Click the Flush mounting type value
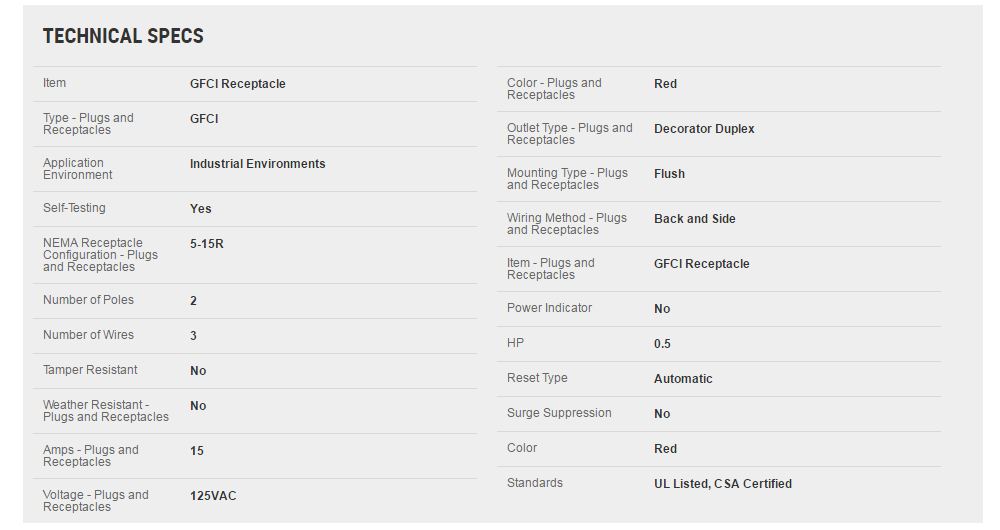 669,174
